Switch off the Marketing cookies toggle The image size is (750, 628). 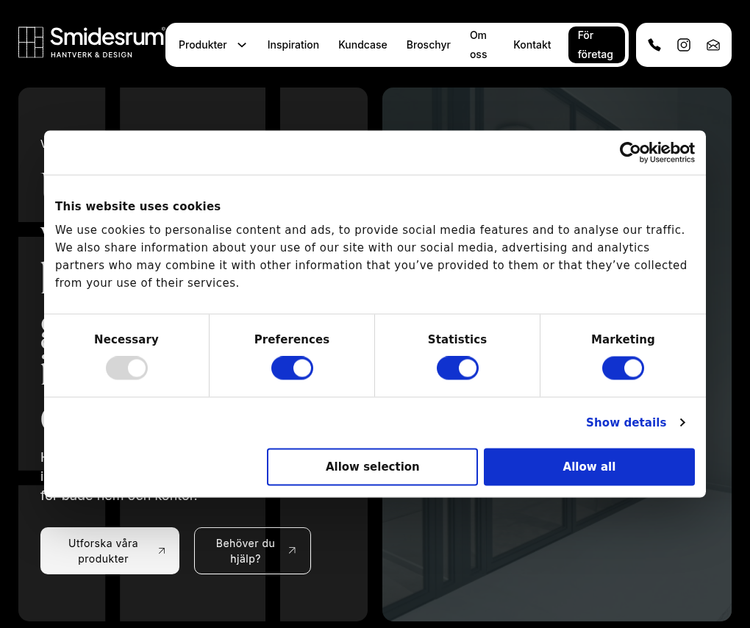[x=623, y=368]
